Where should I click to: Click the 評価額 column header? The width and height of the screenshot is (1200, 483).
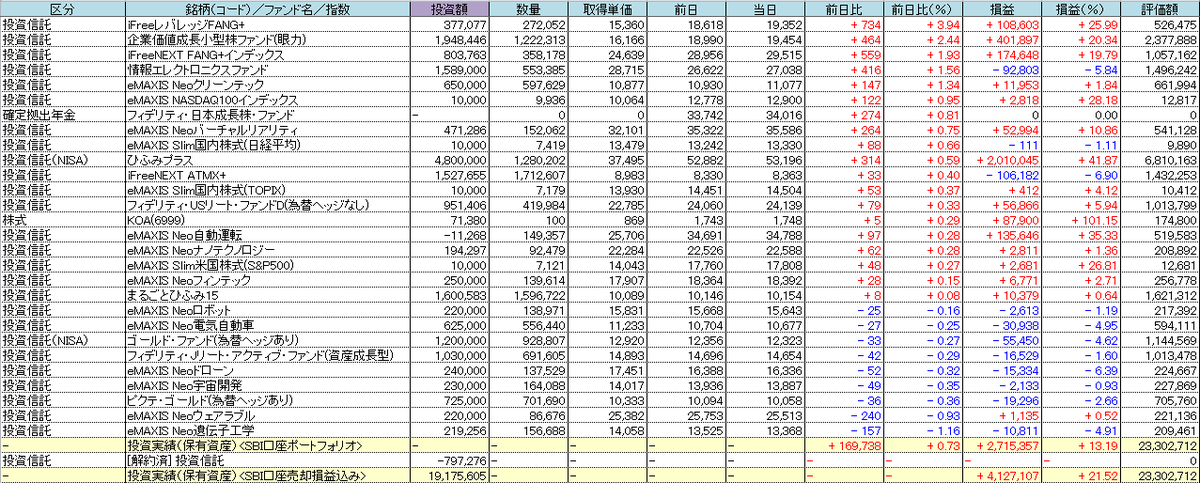[1159, 7]
